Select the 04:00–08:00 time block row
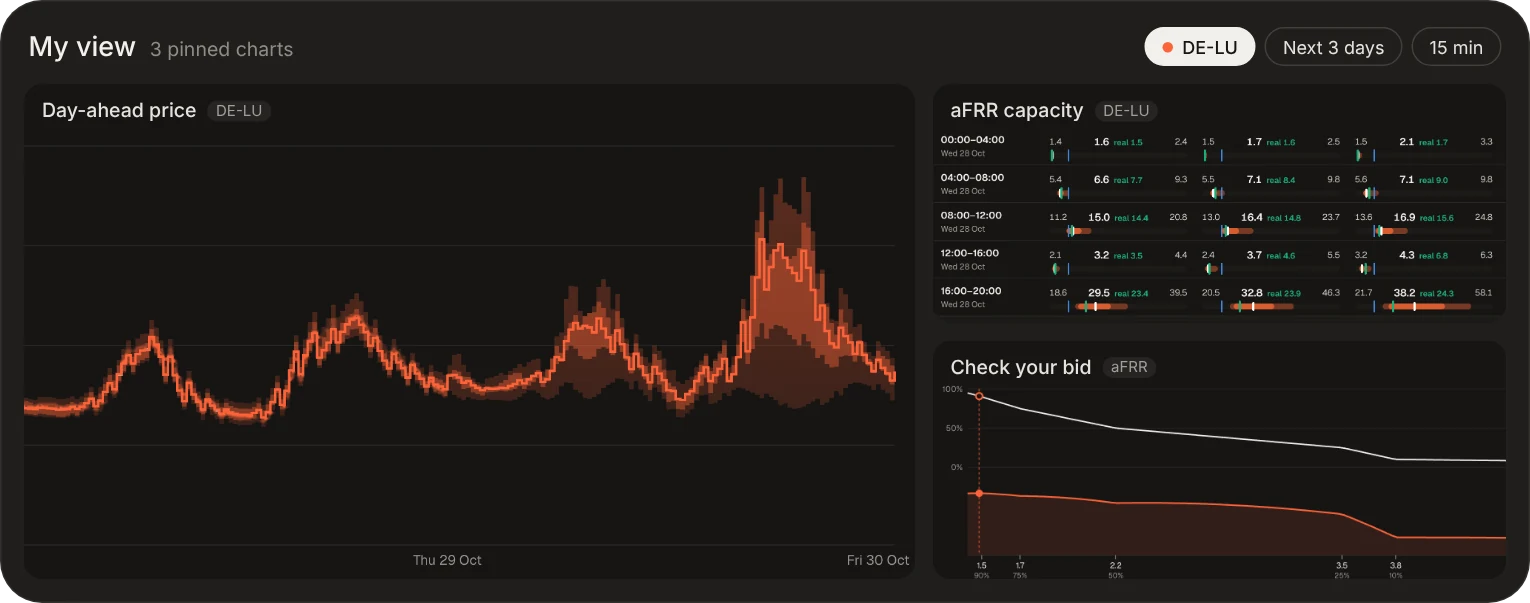1530x603 pixels. tap(1219, 184)
